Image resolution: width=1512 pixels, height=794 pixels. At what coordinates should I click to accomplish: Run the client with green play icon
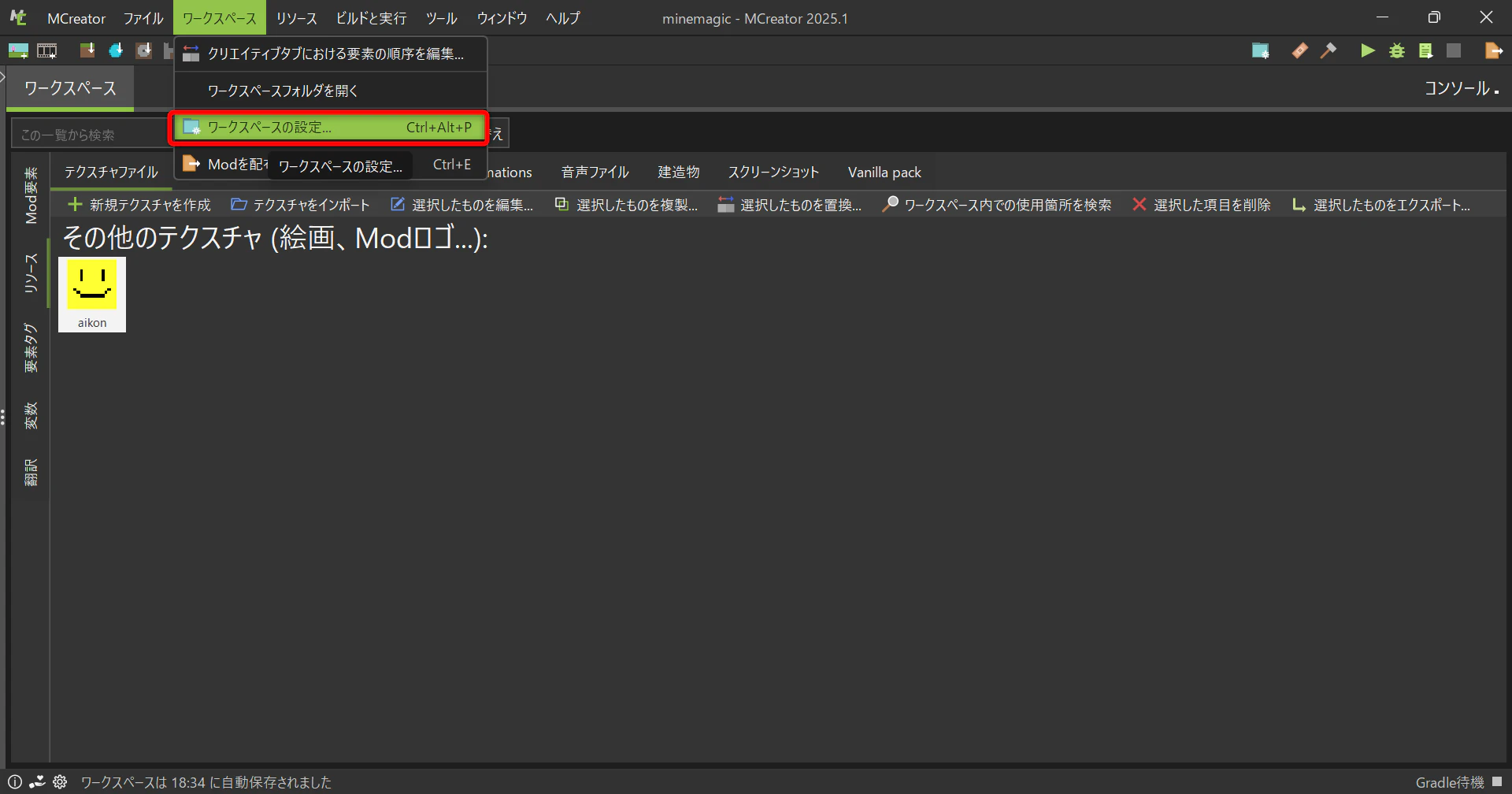(x=1368, y=51)
